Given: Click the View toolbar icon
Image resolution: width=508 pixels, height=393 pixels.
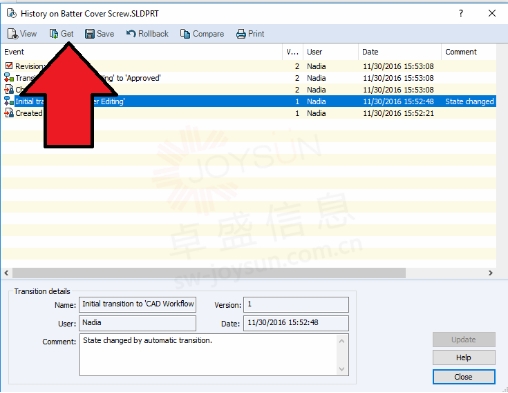Looking at the screenshot, I should click(13, 34).
